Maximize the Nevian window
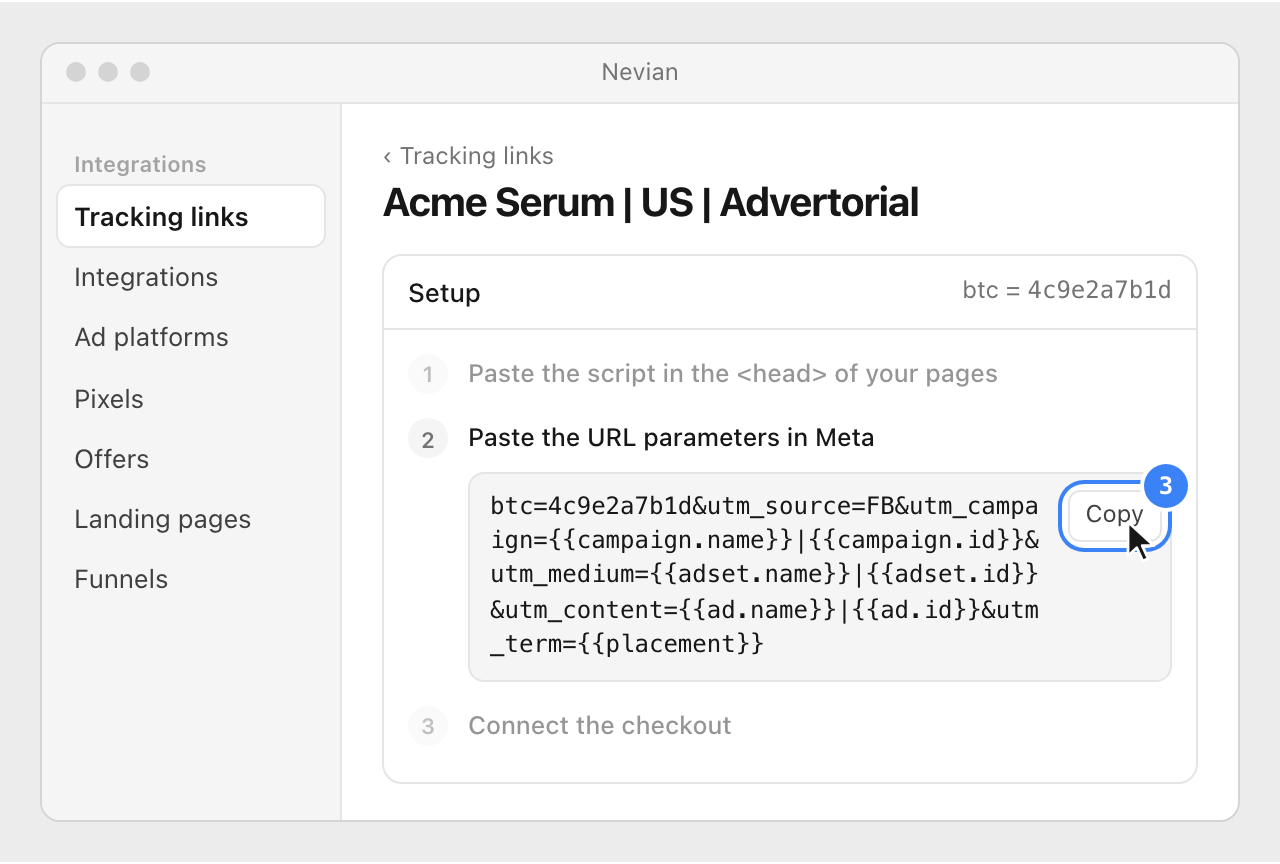1280x864 pixels. tap(140, 72)
